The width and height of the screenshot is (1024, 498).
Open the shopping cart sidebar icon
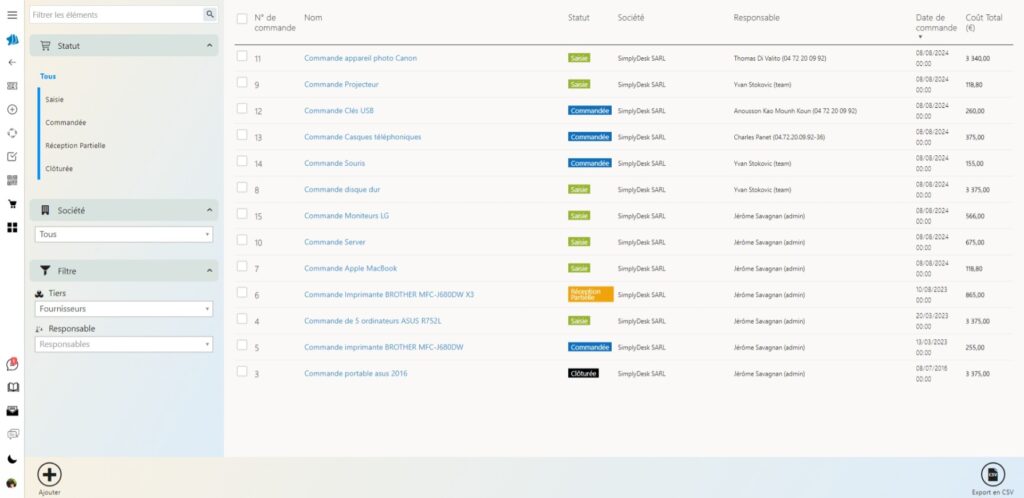[x=12, y=204]
